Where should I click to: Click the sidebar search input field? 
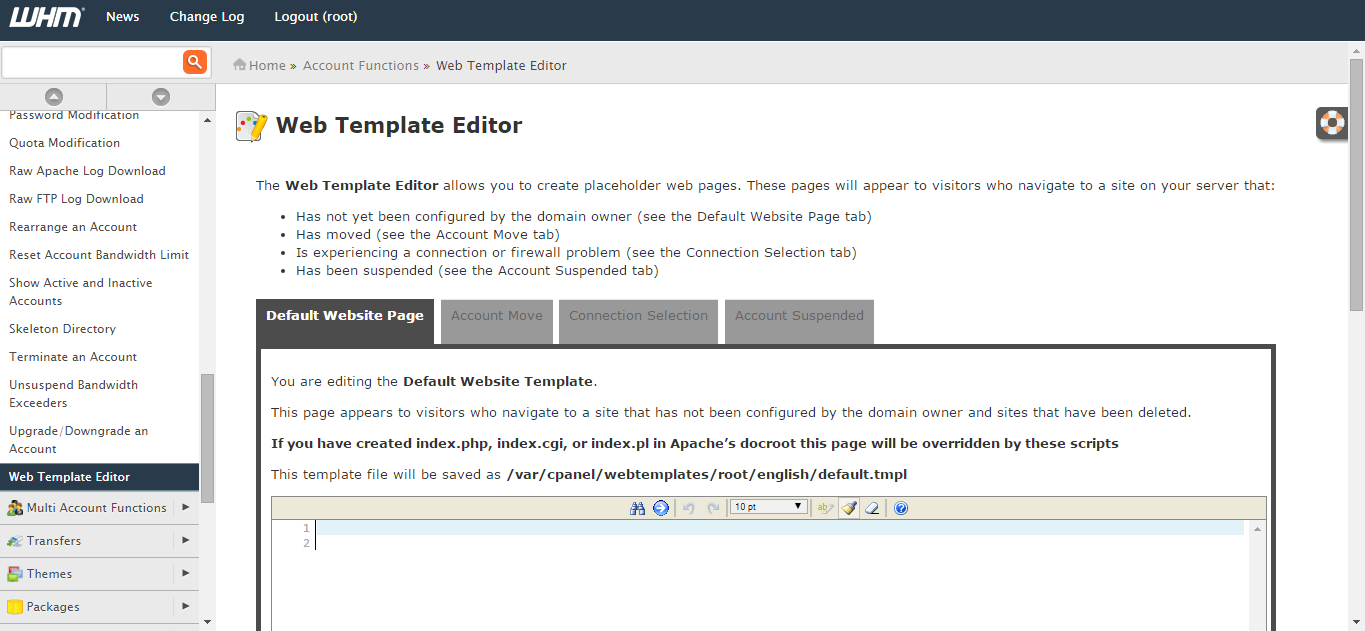92,62
